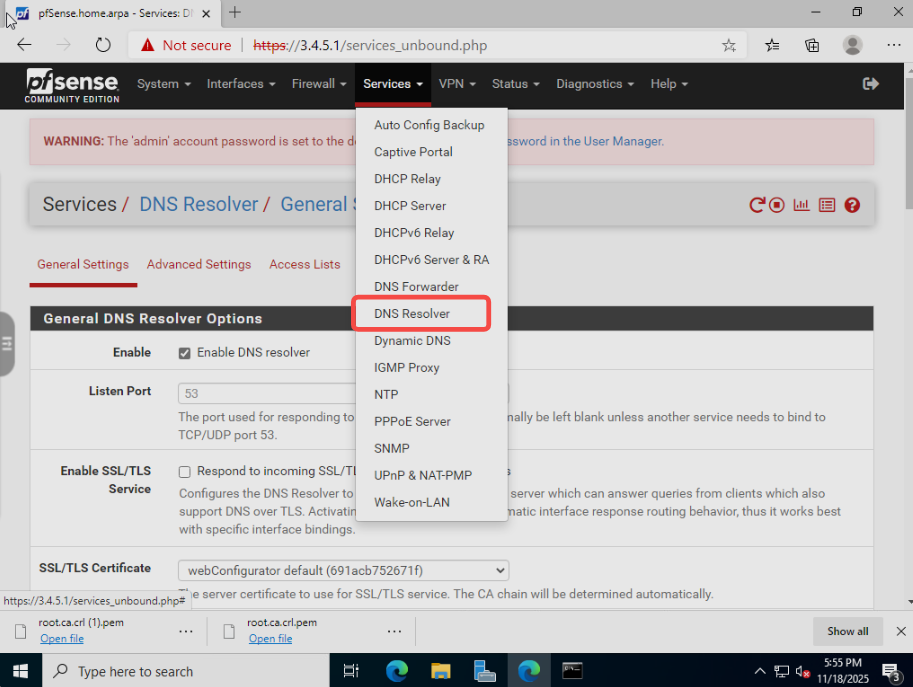Open the browser Collections icon
The image size is (913, 687).
pyautogui.click(x=812, y=45)
